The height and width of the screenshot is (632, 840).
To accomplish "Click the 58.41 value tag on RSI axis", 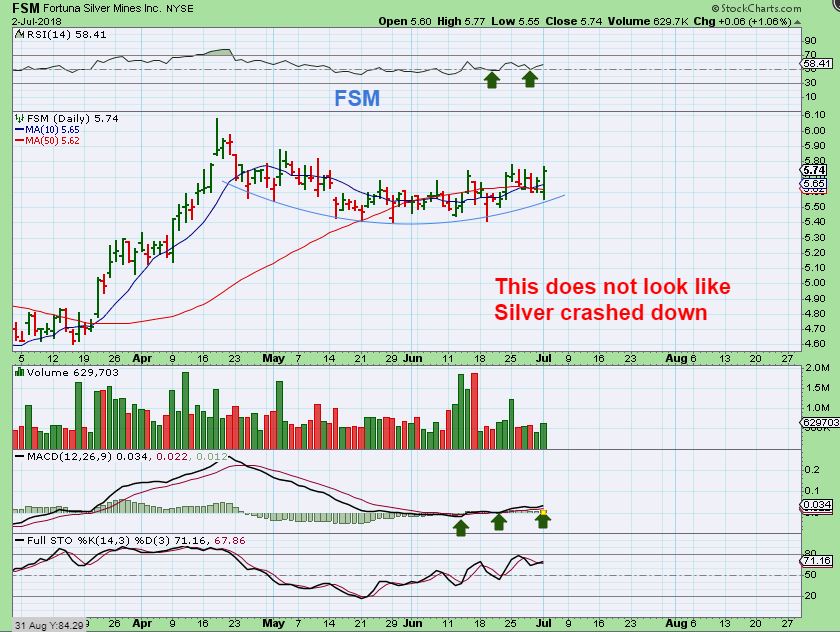I will [817, 64].
